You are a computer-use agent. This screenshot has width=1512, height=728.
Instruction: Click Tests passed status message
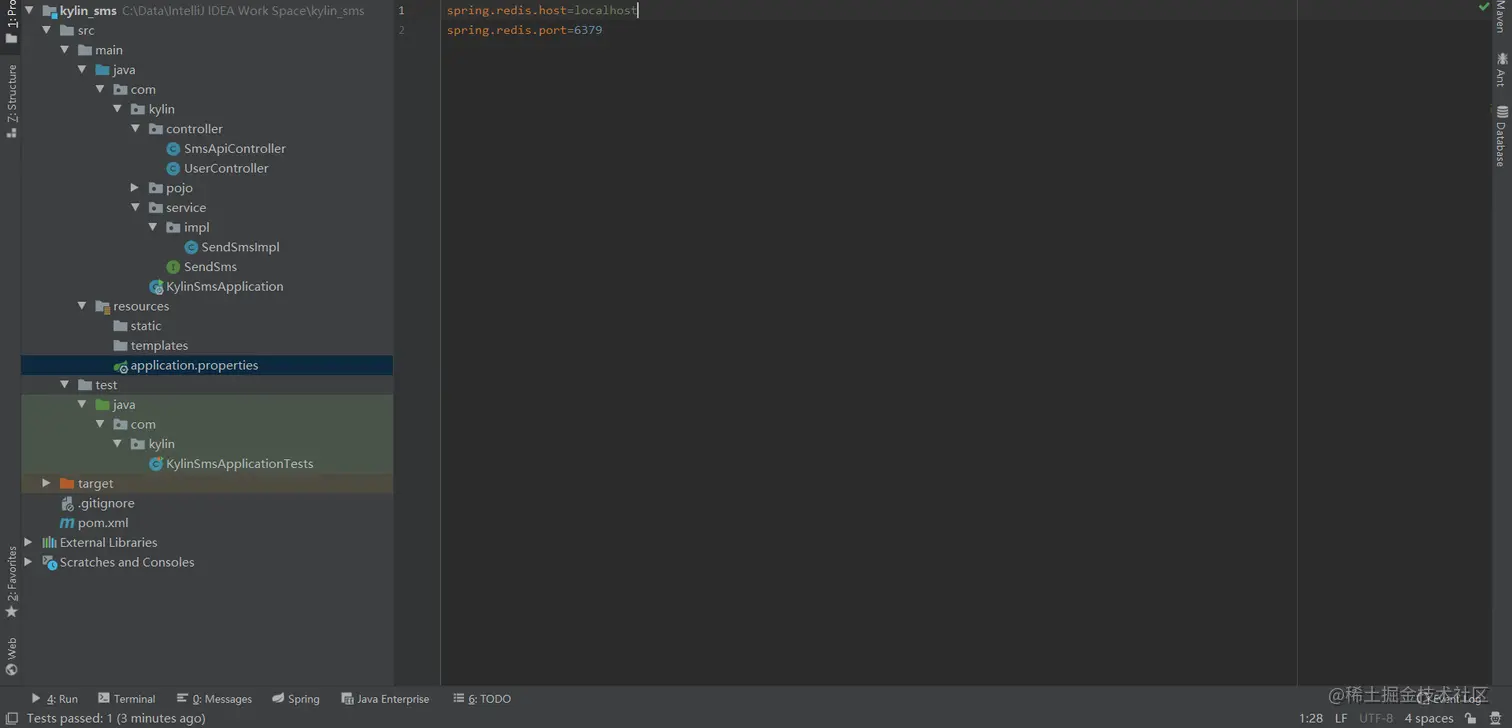(116, 718)
